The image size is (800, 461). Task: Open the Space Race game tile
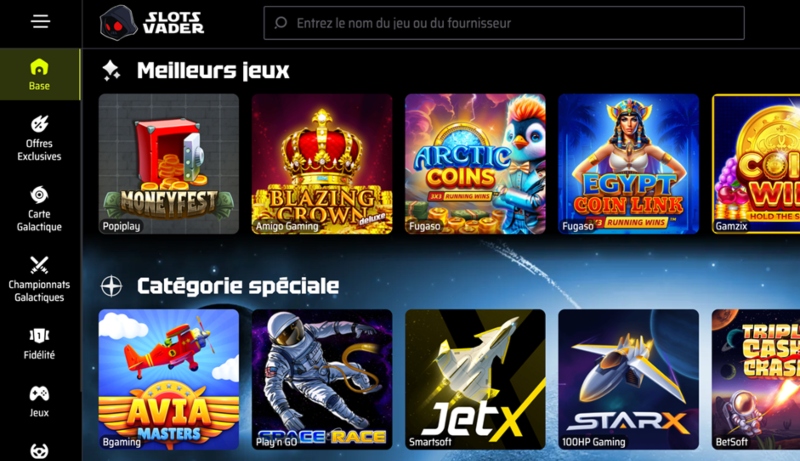pyautogui.click(x=322, y=379)
